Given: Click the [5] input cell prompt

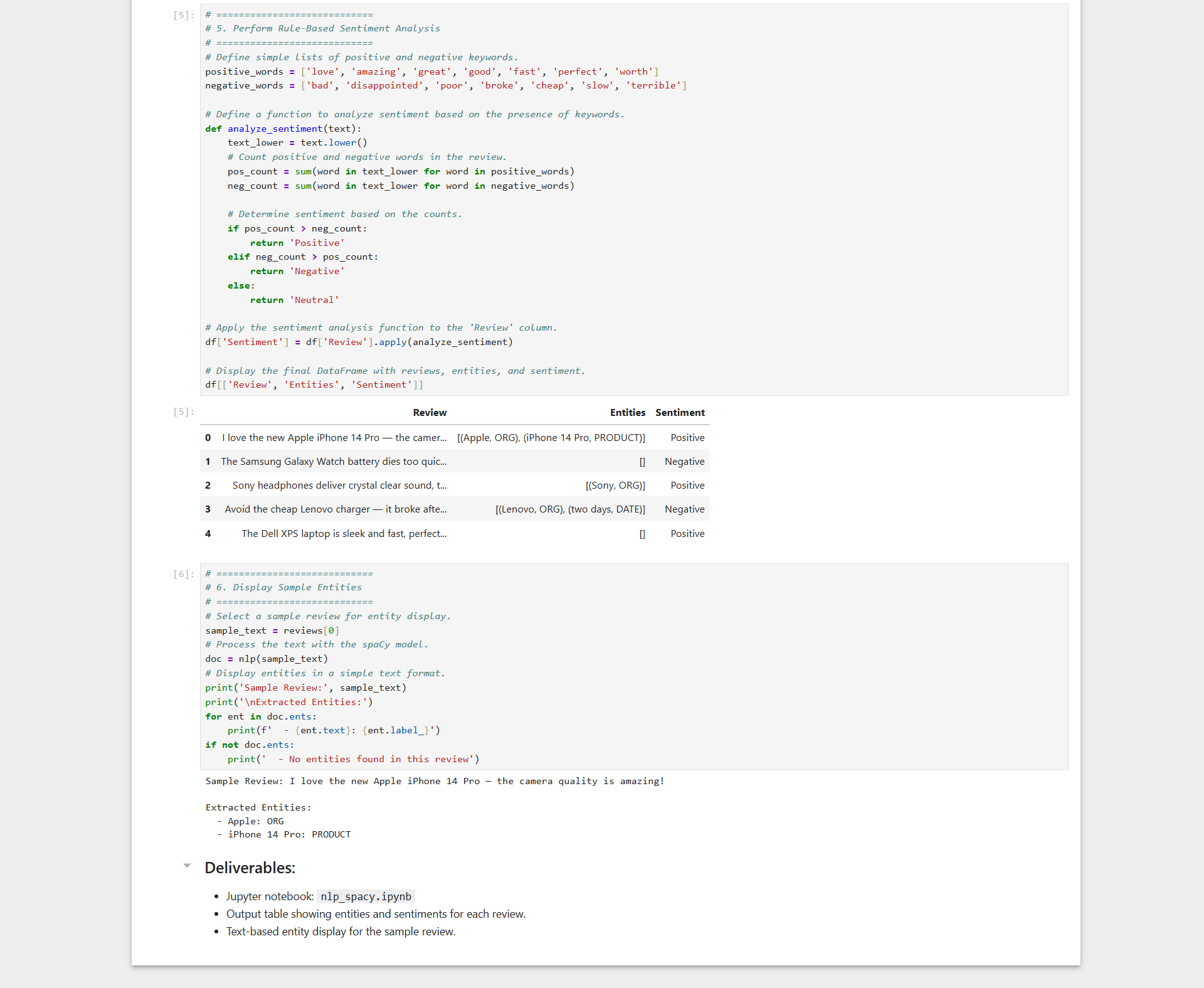Looking at the screenshot, I should [x=184, y=15].
